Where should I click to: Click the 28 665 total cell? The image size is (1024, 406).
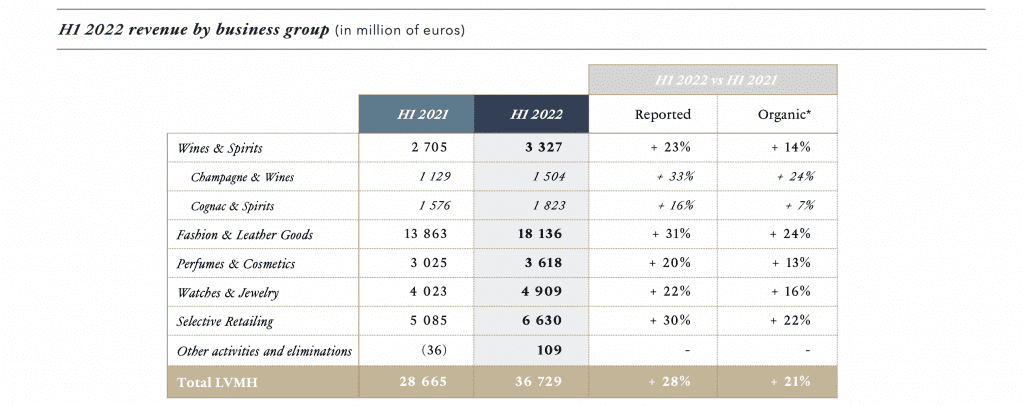416,381
